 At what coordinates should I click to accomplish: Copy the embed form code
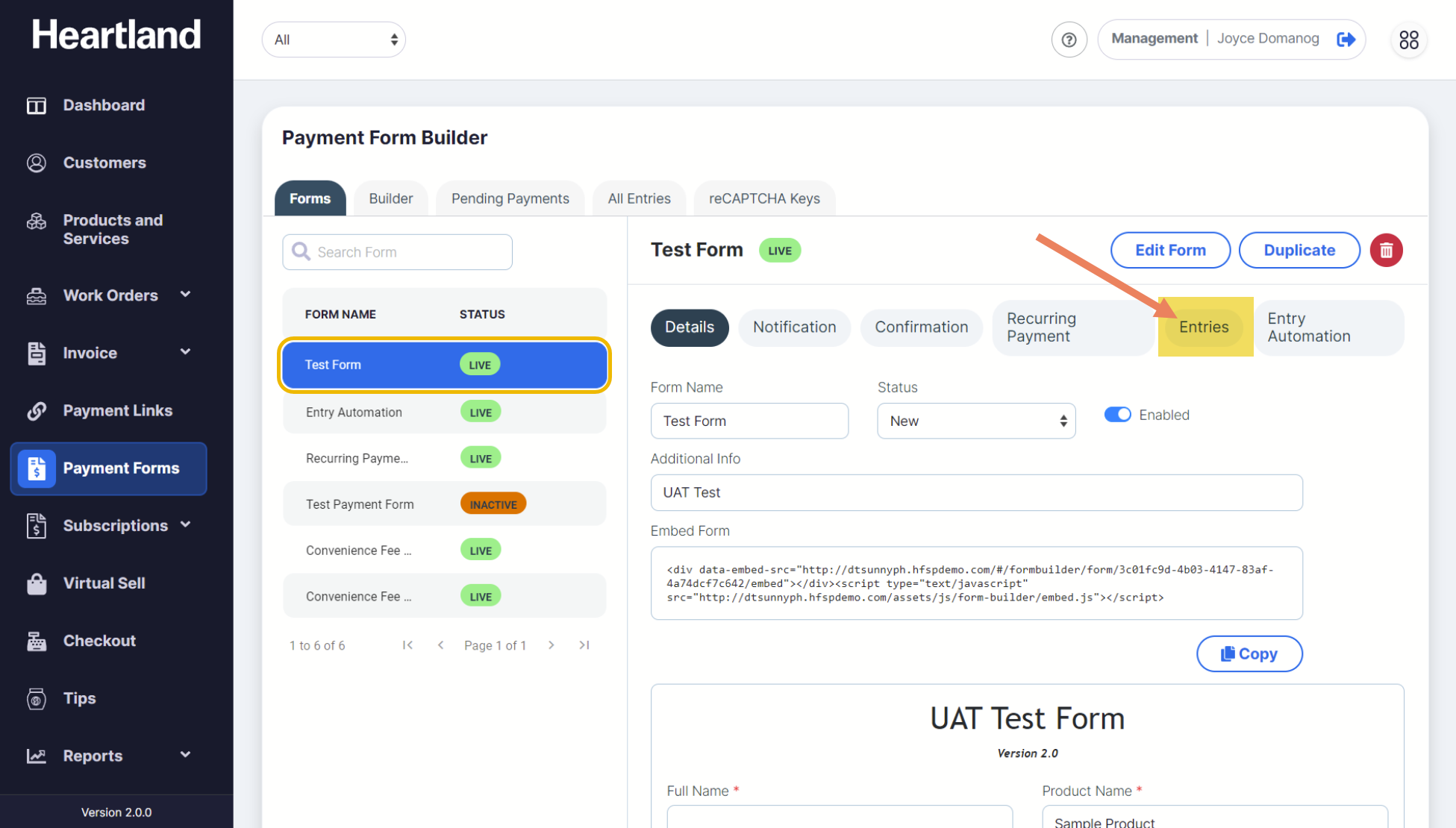[x=1249, y=654]
